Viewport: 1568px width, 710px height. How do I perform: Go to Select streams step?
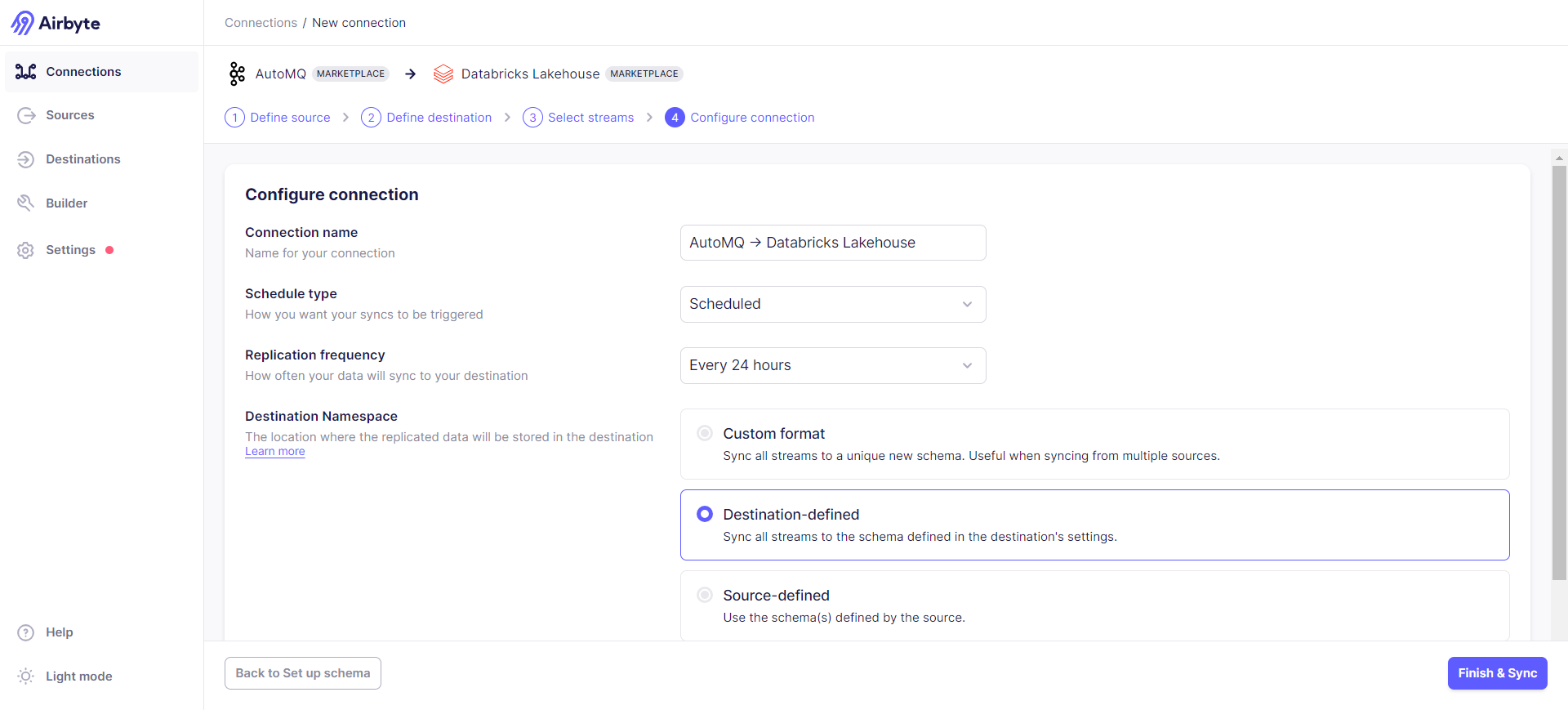tap(578, 118)
